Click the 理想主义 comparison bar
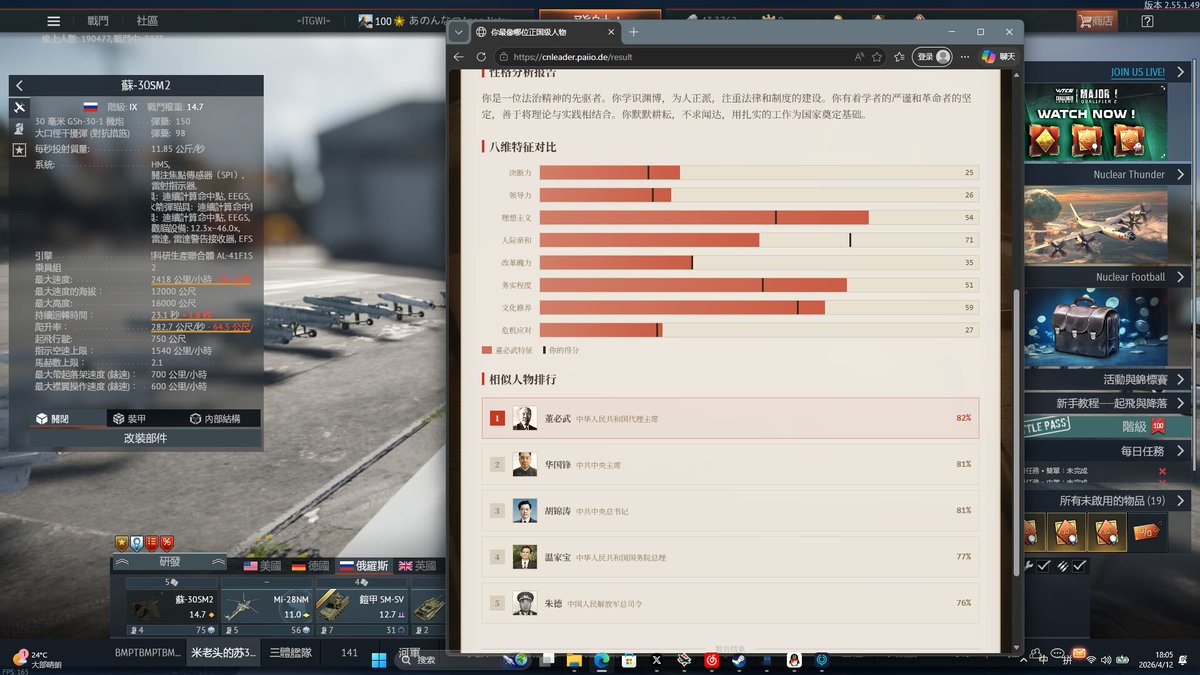Viewport: 1200px width, 675px height. [759, 217]
